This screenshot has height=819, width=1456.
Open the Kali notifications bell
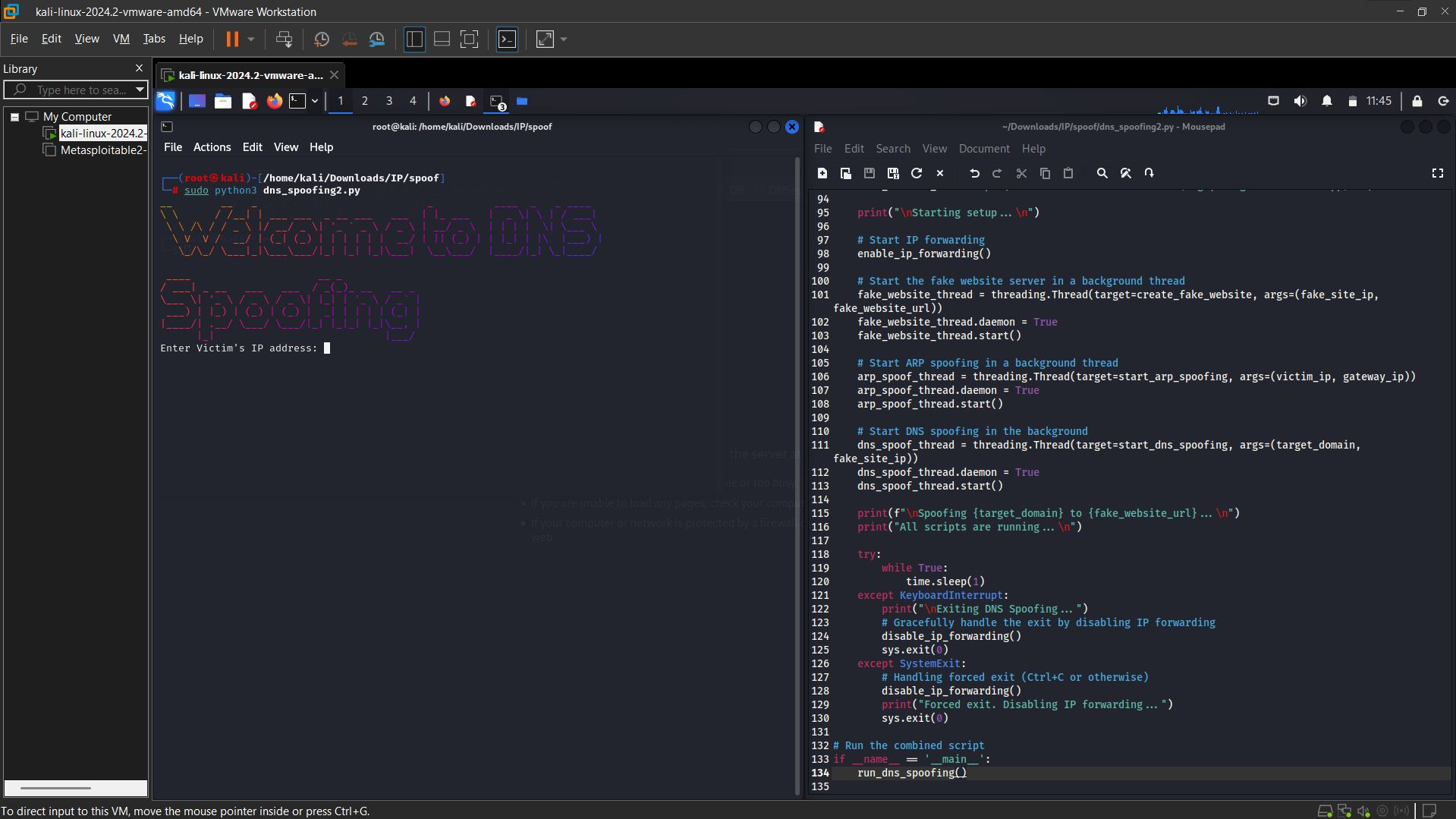pos(1327,101)
